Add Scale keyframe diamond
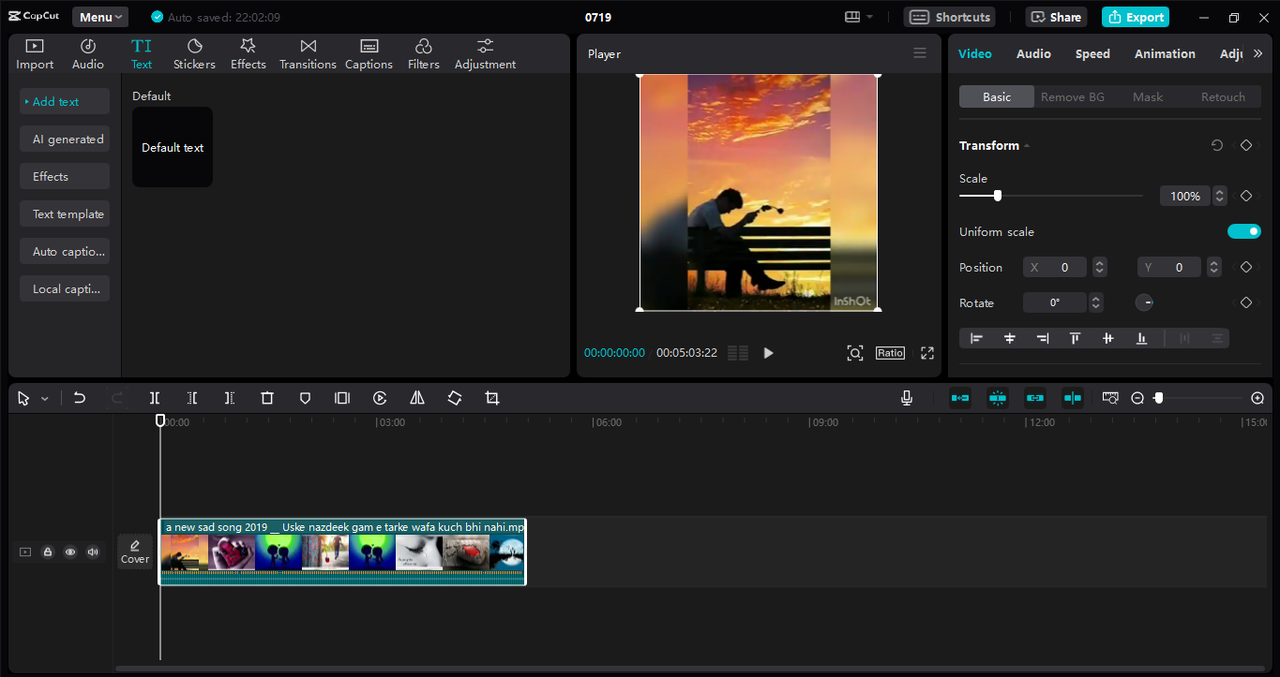The height and width of the screenshot is (677, 1280). pos(1246,196)
